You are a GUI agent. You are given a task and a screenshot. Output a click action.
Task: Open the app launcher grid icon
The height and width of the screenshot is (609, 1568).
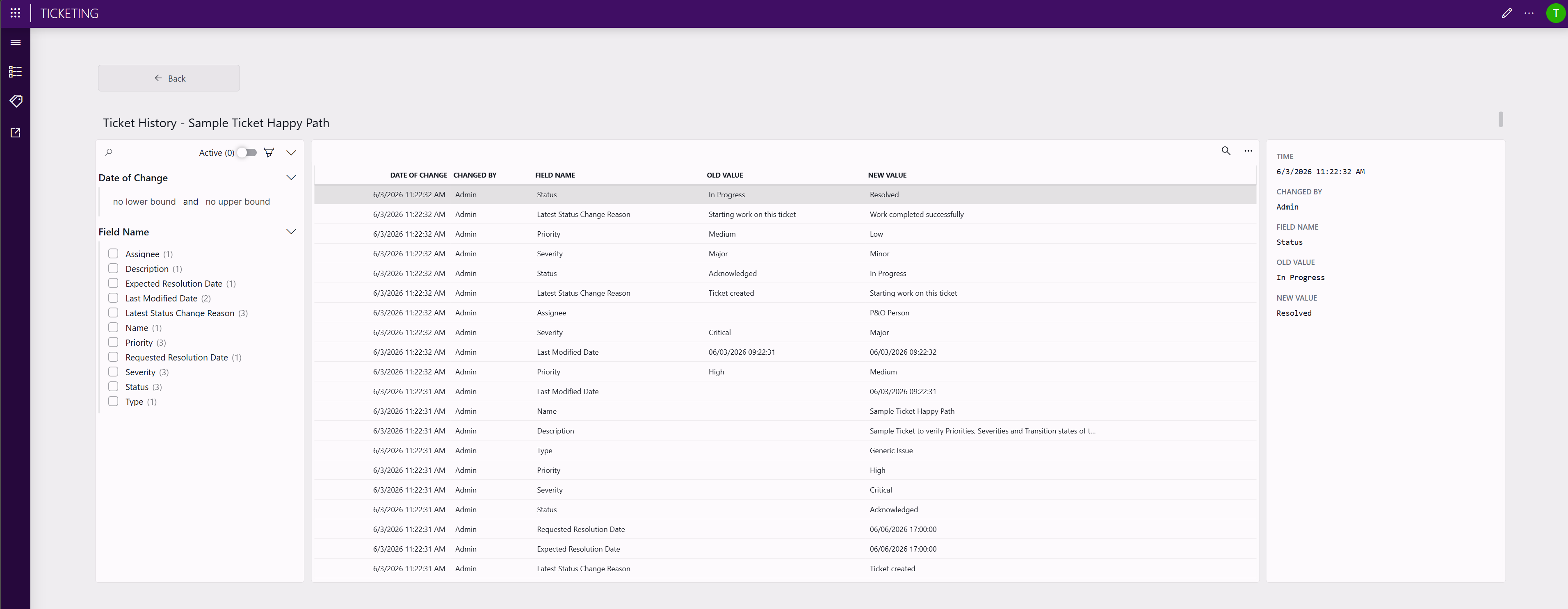15,13
